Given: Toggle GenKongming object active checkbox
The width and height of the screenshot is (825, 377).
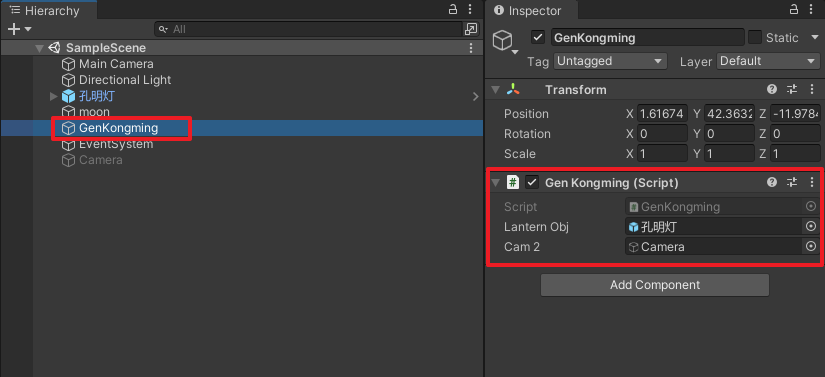Looking at the screenshot, I should (537, 37).
